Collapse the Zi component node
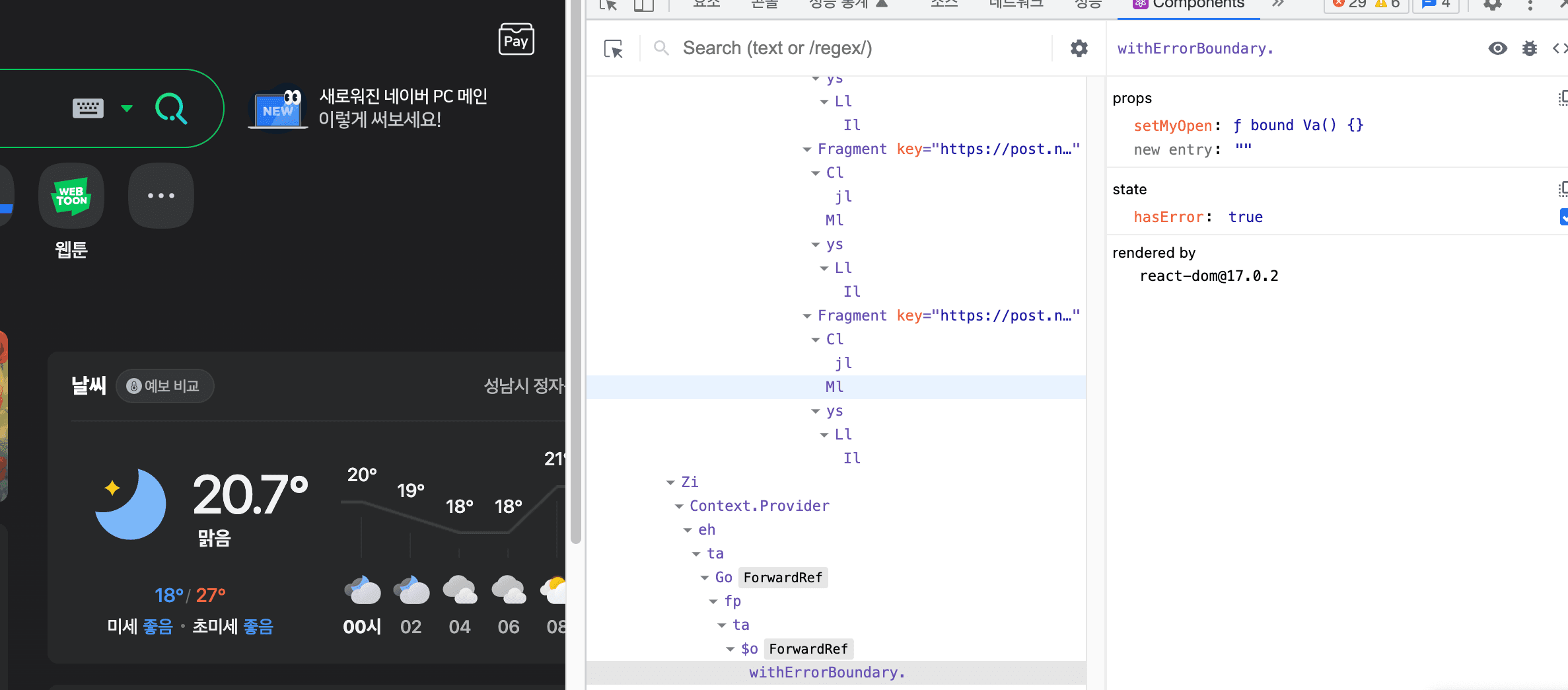 [670, 482]
